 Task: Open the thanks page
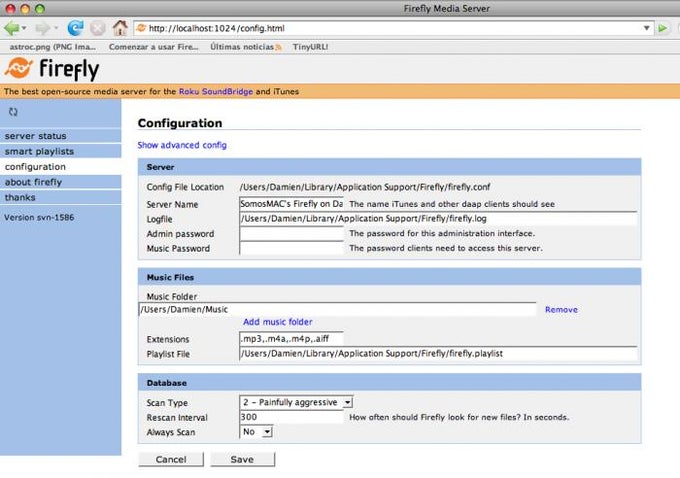click(x=60, y=197)
